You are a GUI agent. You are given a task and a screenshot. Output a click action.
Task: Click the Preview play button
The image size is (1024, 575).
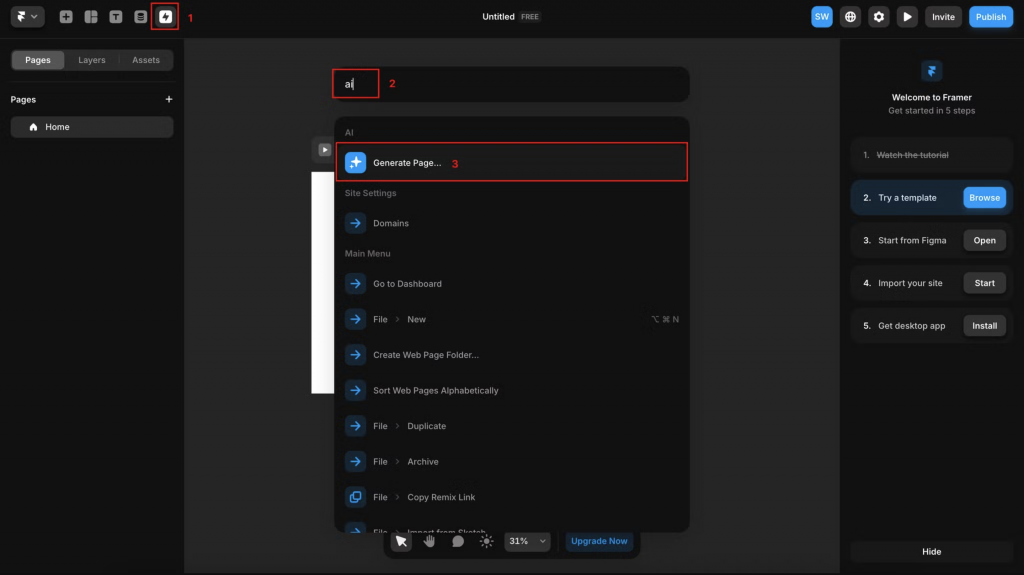click(907, 17)
